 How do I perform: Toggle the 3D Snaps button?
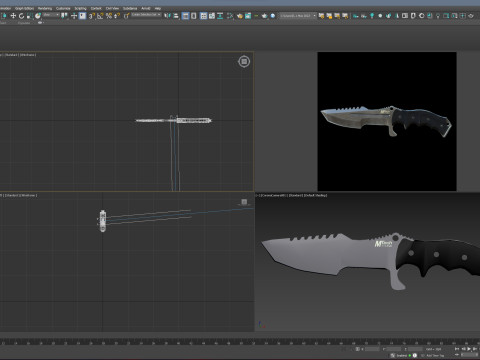tap(92, 16)
